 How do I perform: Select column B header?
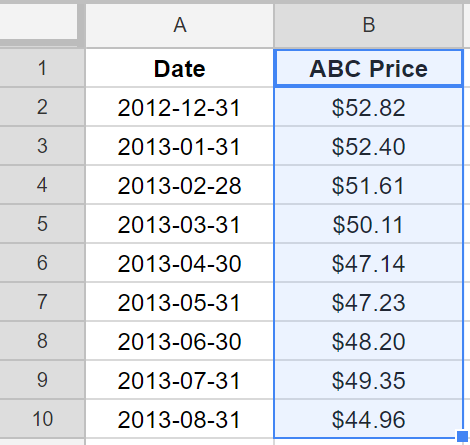(368, 25)
